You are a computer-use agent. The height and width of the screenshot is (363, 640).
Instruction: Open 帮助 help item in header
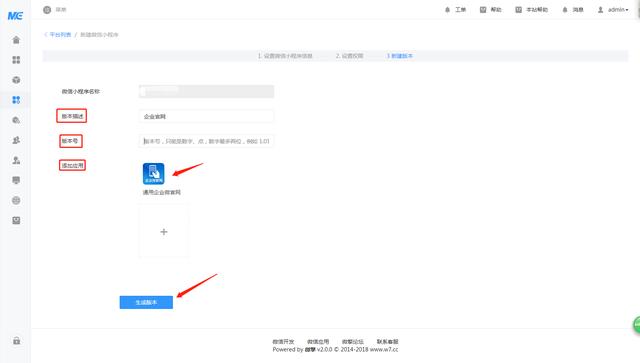pos(491,9)
